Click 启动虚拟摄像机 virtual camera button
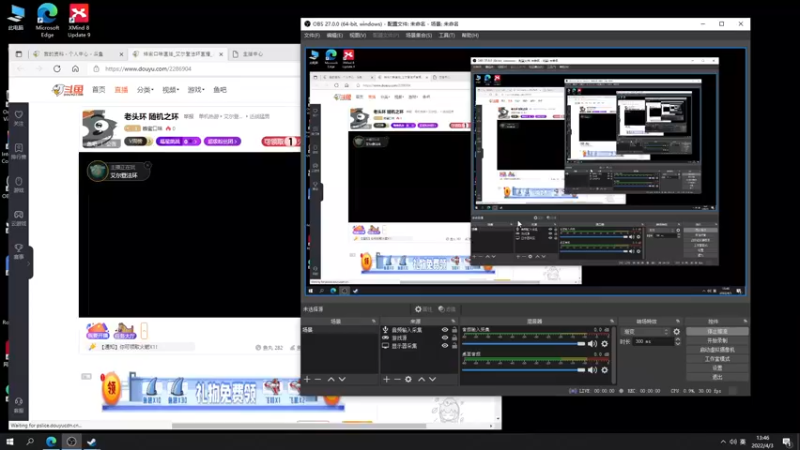800x450 pixels. click(x=717, y=349)
